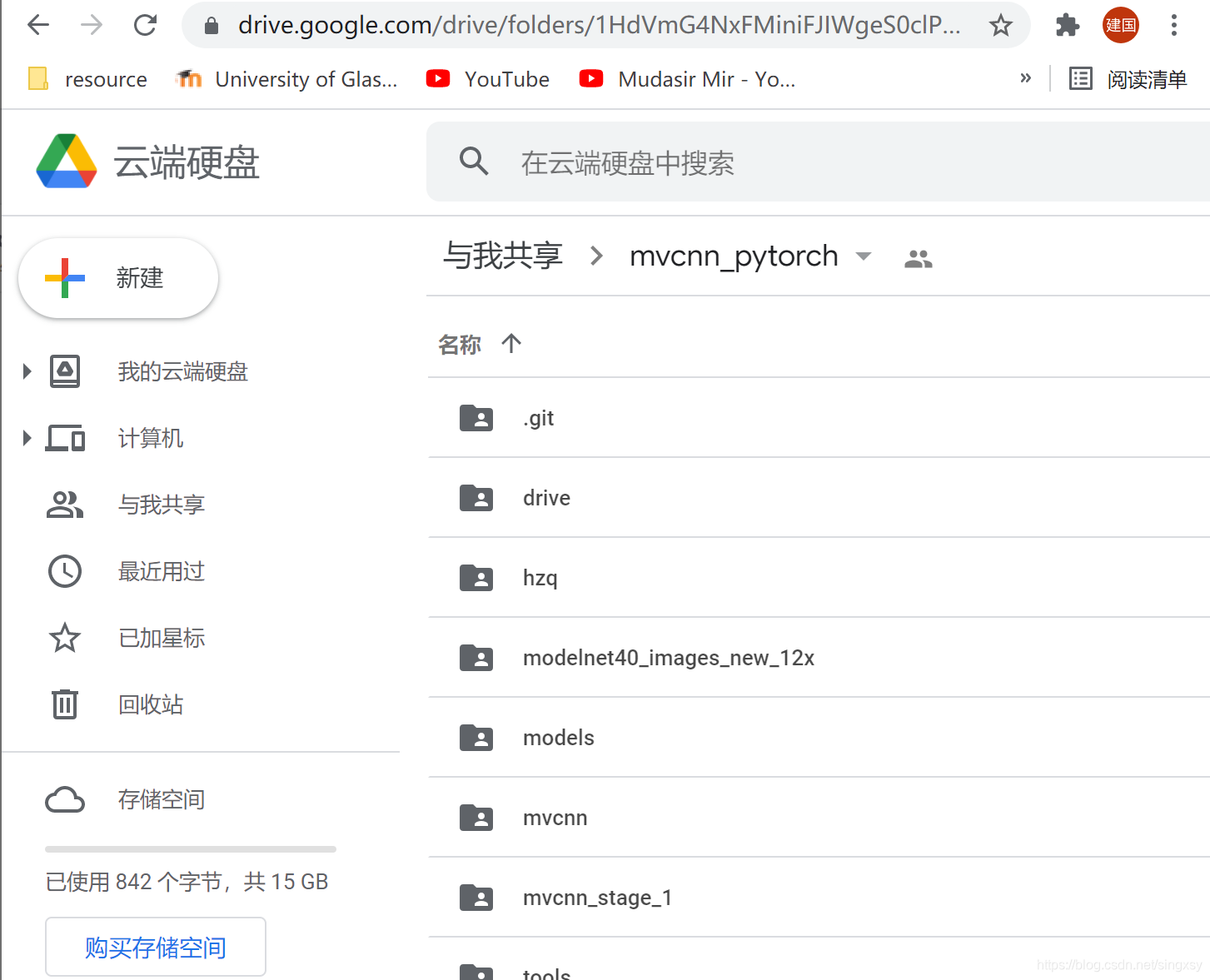Click the browser extensions puzzle icon

[1067, 25]
